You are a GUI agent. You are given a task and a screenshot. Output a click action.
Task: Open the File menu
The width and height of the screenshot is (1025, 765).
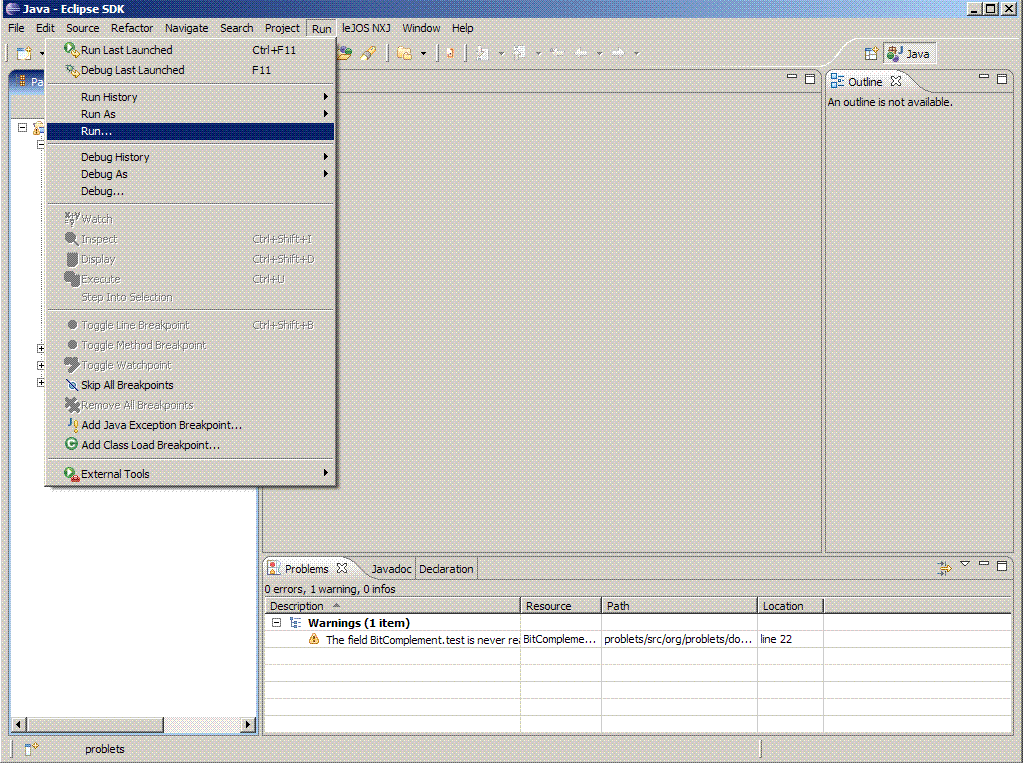pyautogui.click(x=16, y=28)
